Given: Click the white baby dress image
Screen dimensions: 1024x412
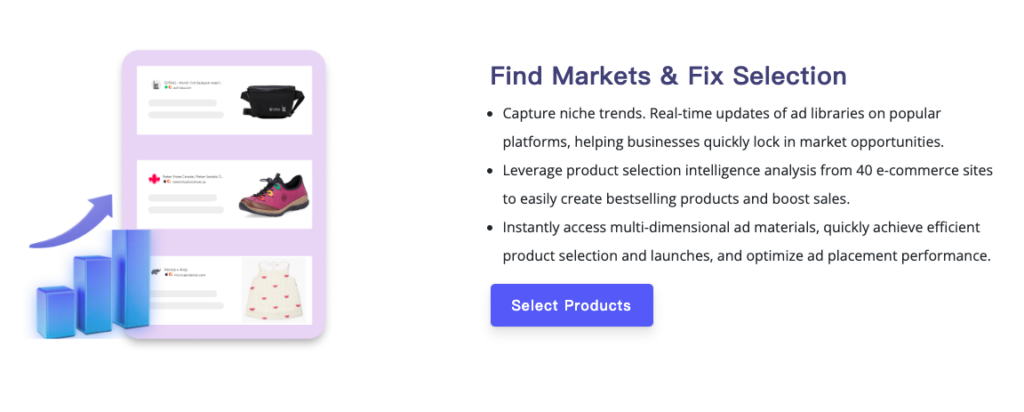Looking at the screenshot, I should tap(273, 289).
